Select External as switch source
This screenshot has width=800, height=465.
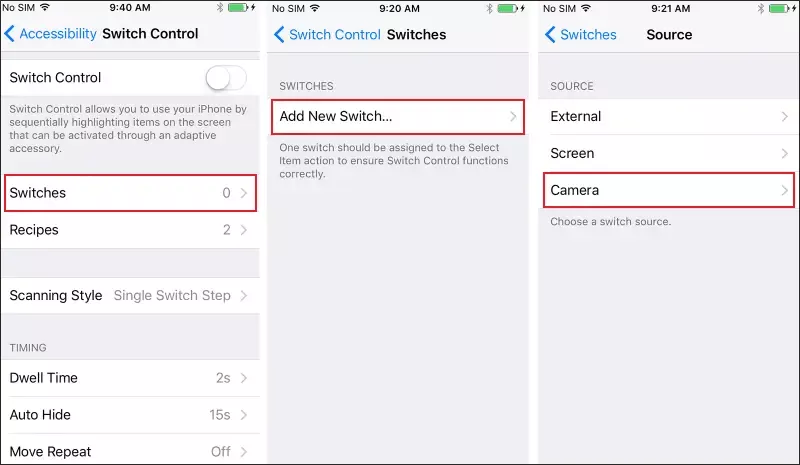[668, 117]
